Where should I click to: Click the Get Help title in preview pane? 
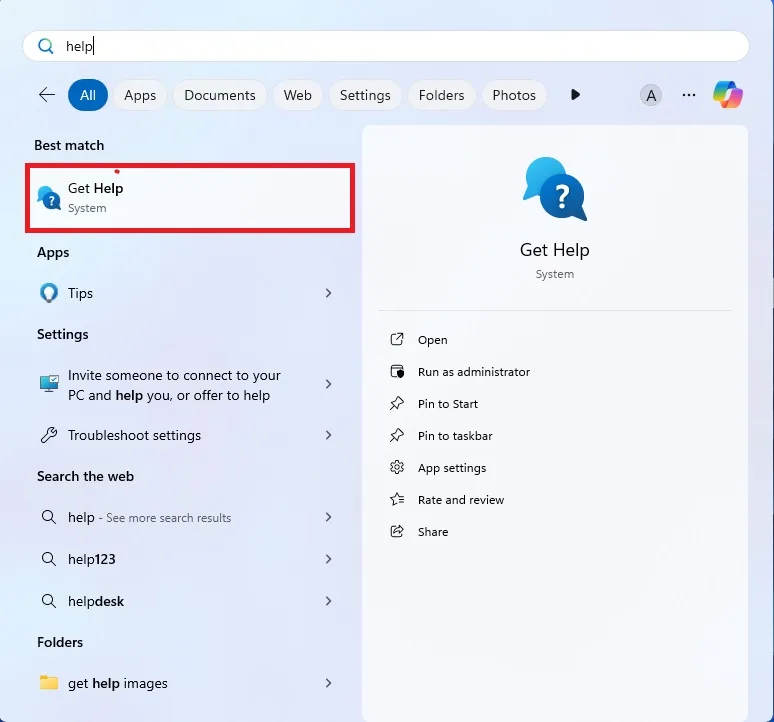[555, 250]
